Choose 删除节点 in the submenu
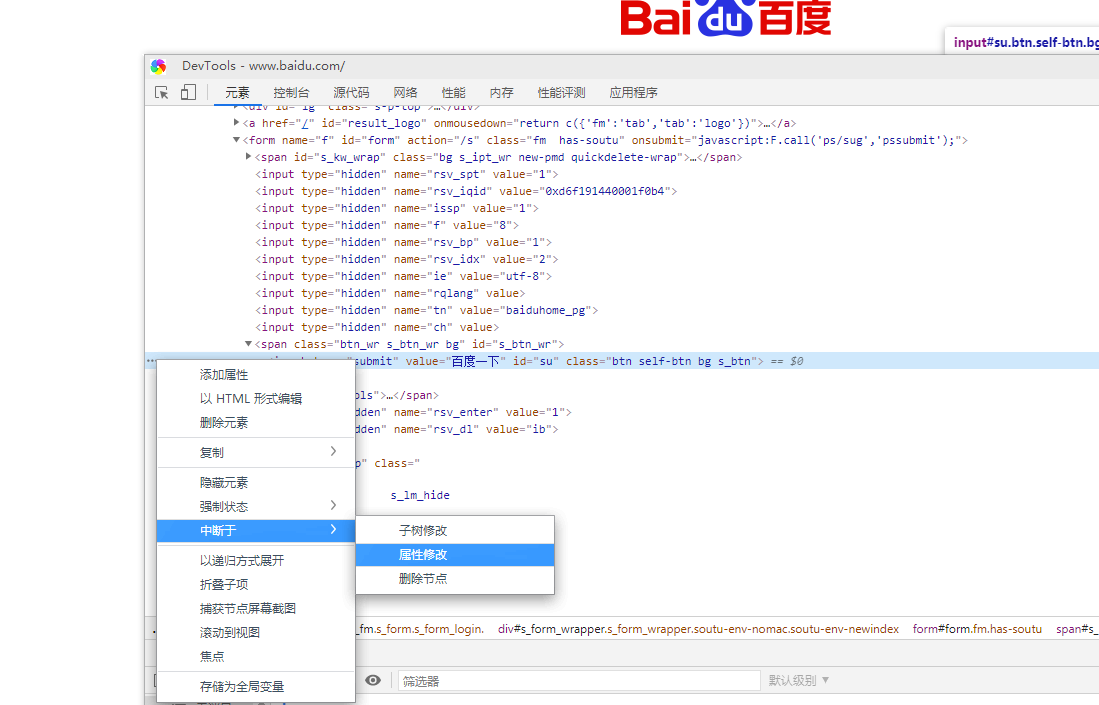 455,578
